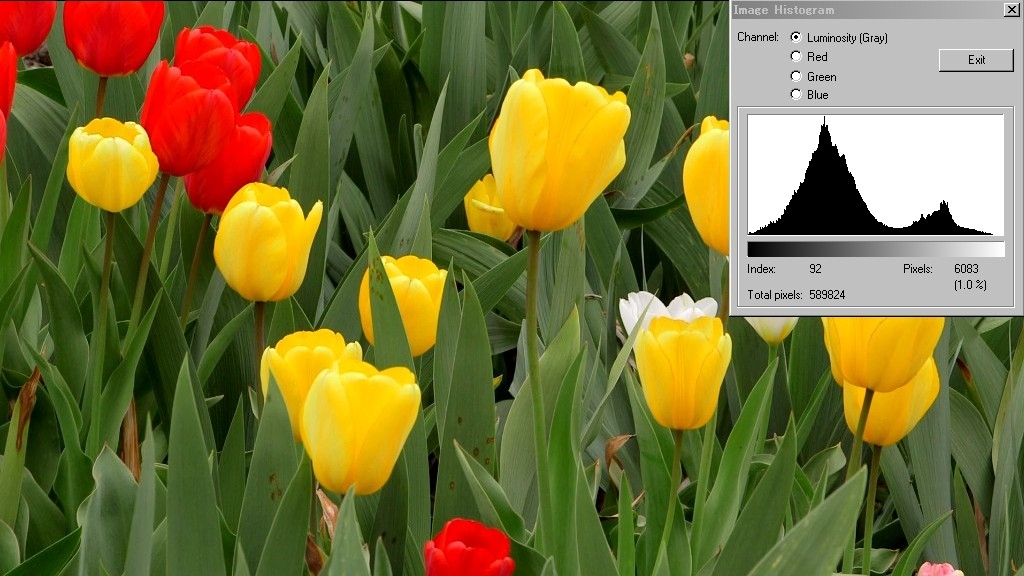Select the Luminosity (Gray) channel radio button

click(795, 37)
